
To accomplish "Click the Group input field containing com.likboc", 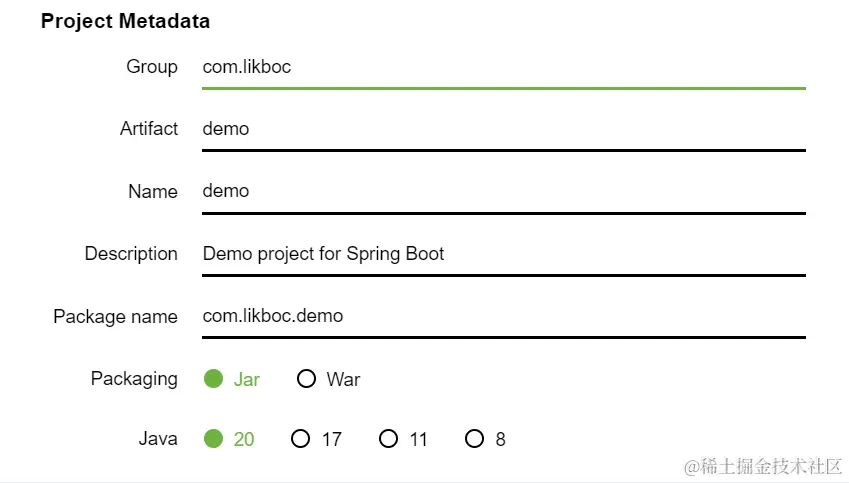I will tap(503, 68).
